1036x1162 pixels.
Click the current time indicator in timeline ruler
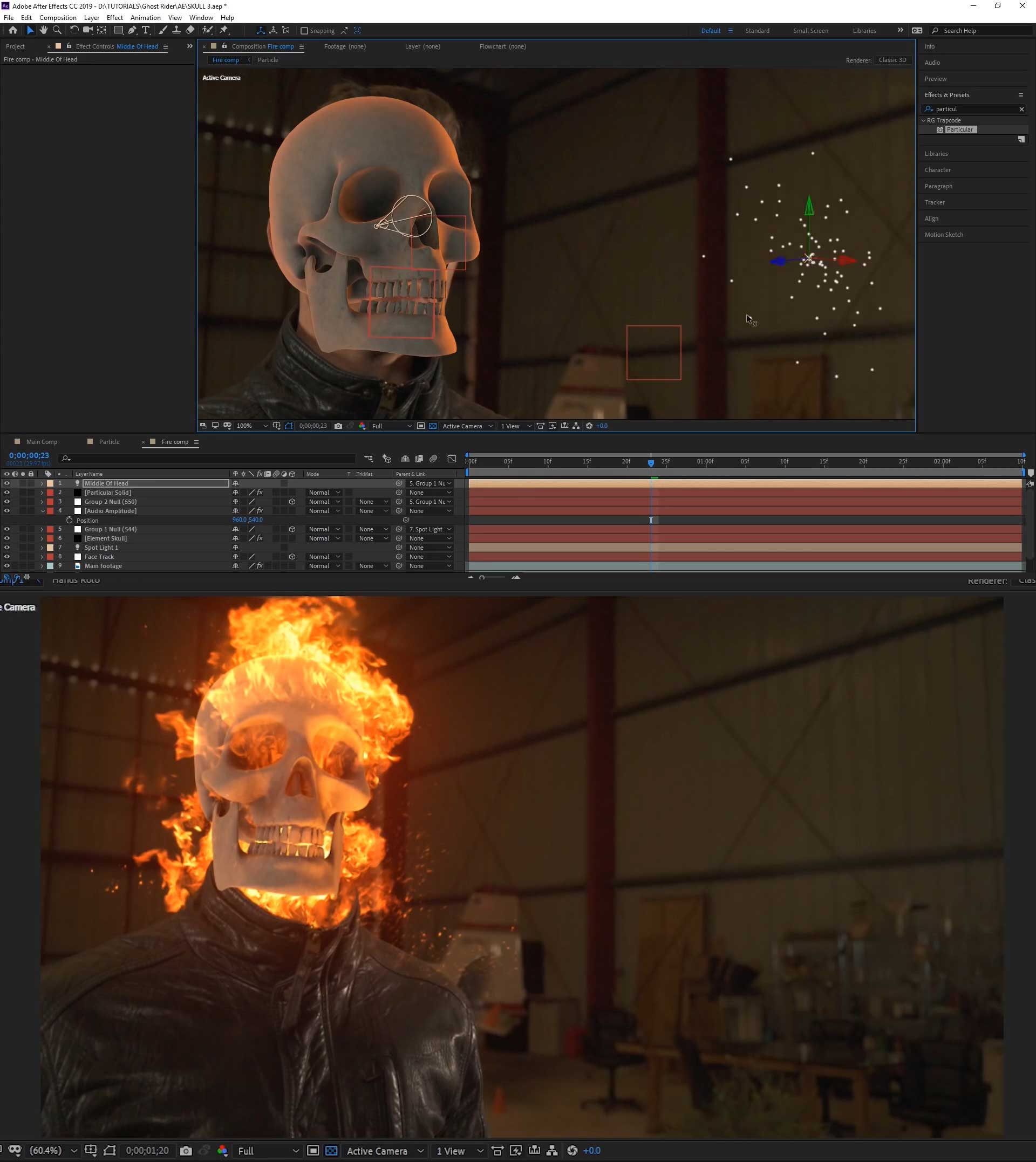click(651, 463)
